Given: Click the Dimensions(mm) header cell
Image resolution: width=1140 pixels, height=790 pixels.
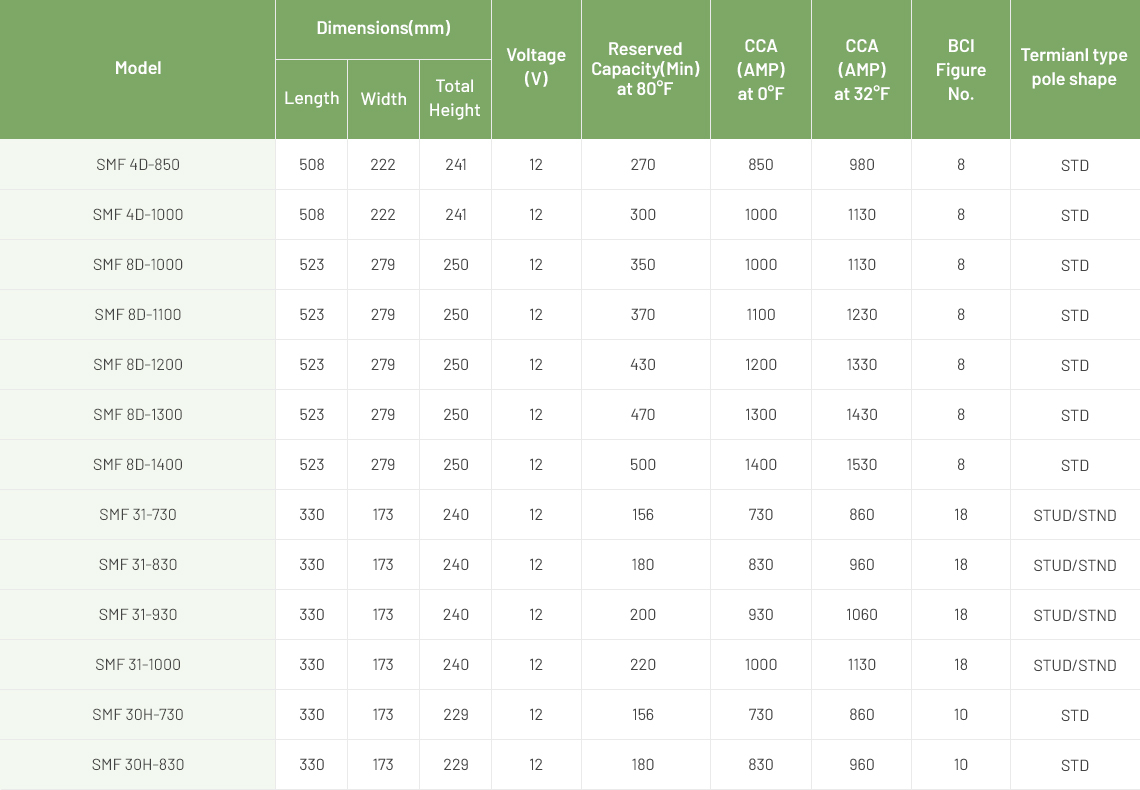Looking at the screenshot, I should point(383,29).
